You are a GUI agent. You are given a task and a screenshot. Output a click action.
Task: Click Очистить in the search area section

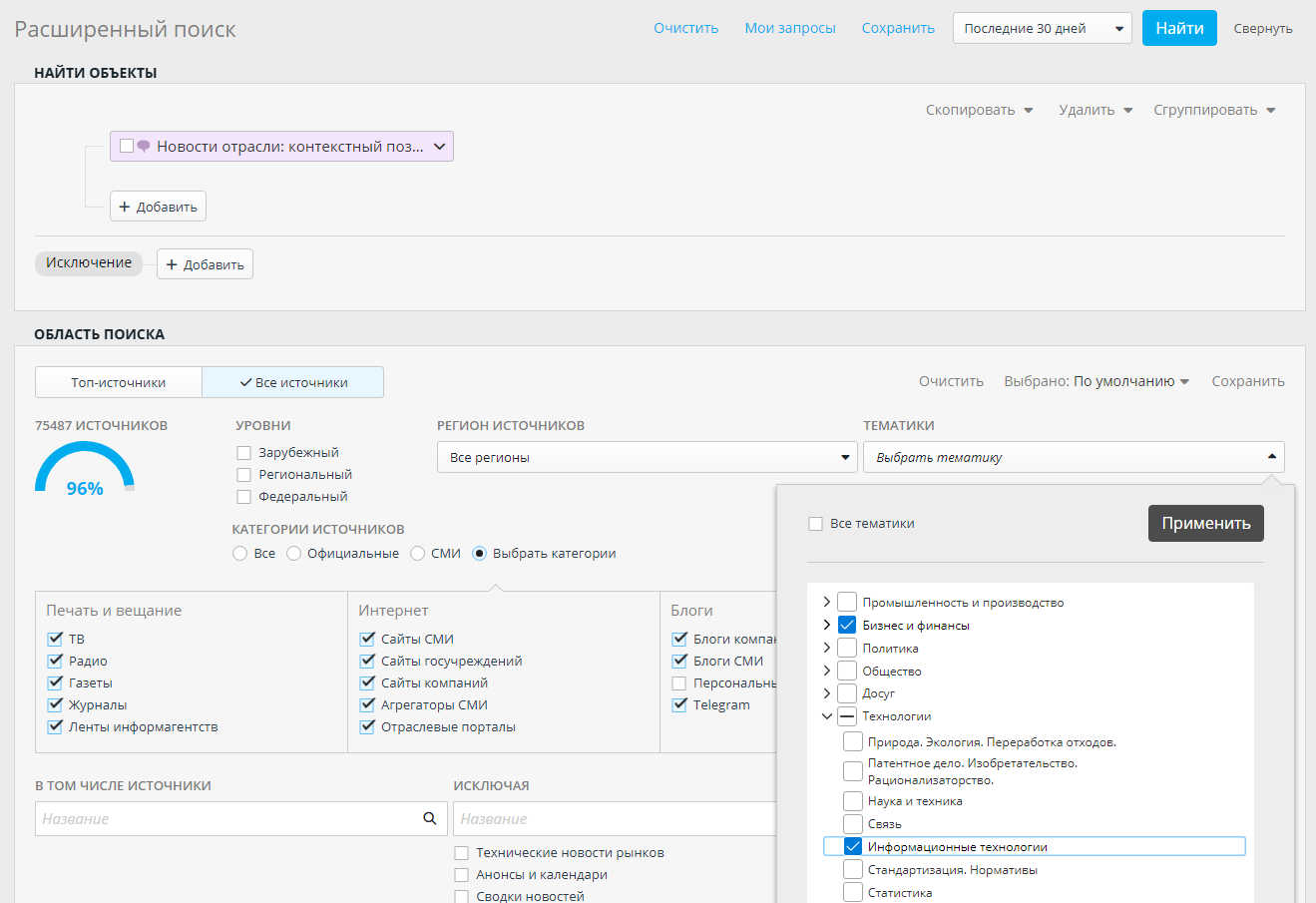tap(951, 381)
